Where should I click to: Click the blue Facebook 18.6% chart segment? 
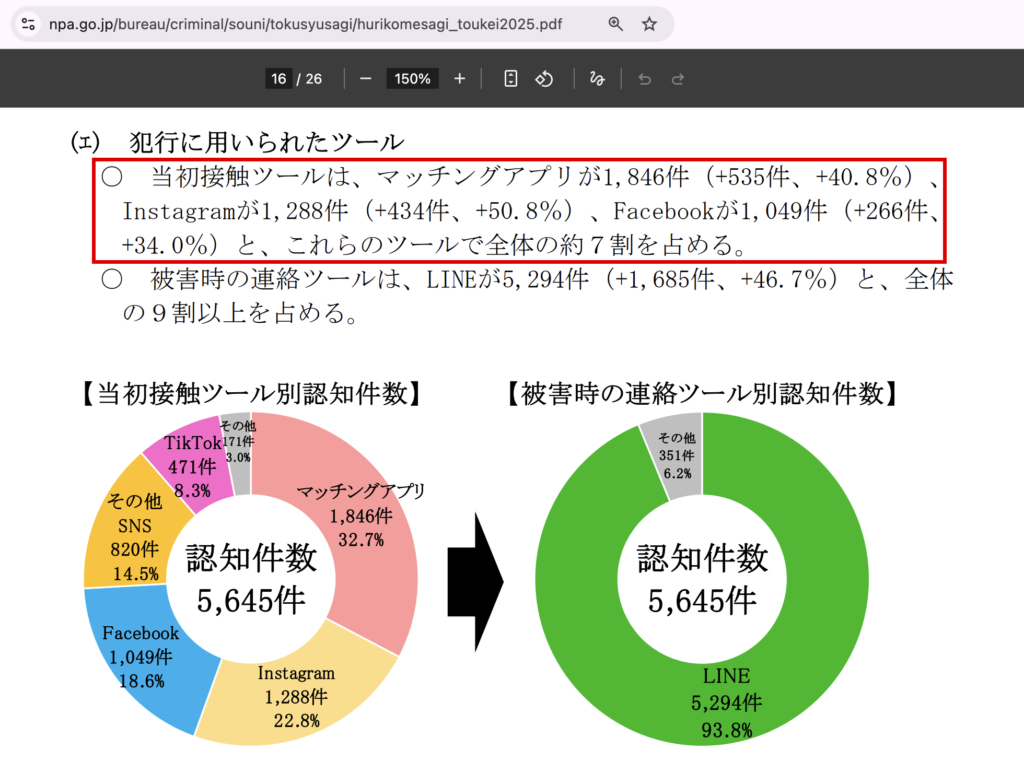[140, 656]
